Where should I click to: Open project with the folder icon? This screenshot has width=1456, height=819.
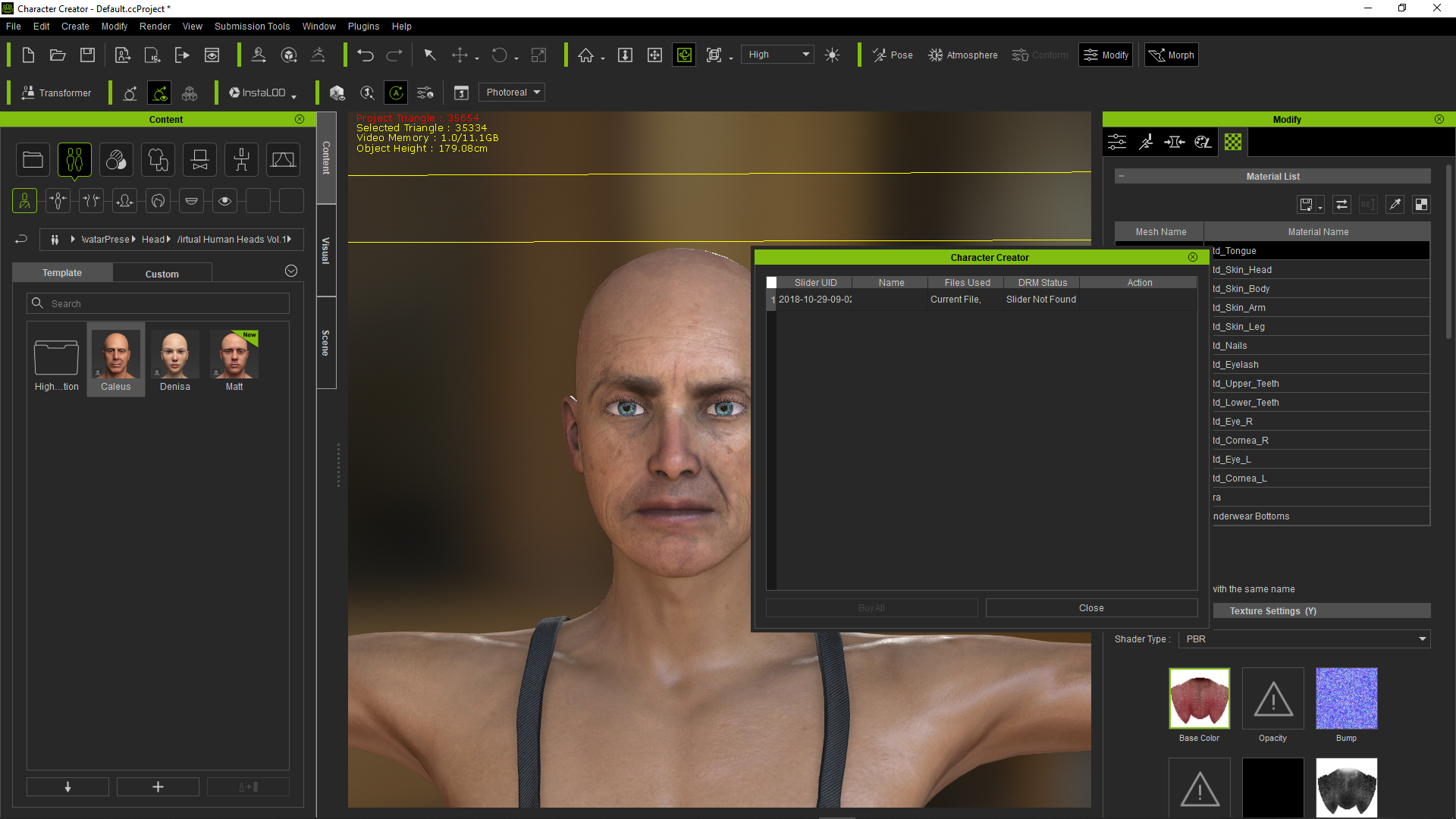click(x=58, y=55)
